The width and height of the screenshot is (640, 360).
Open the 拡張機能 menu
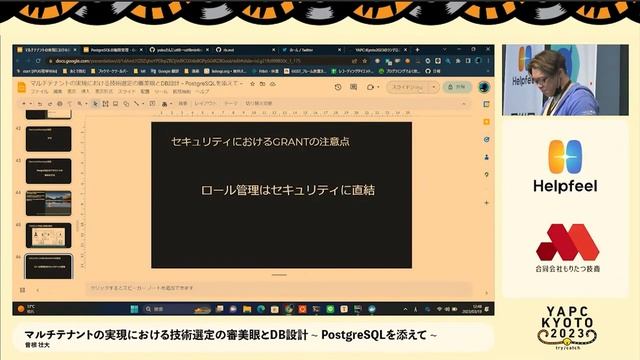click(x=182, y=92)
